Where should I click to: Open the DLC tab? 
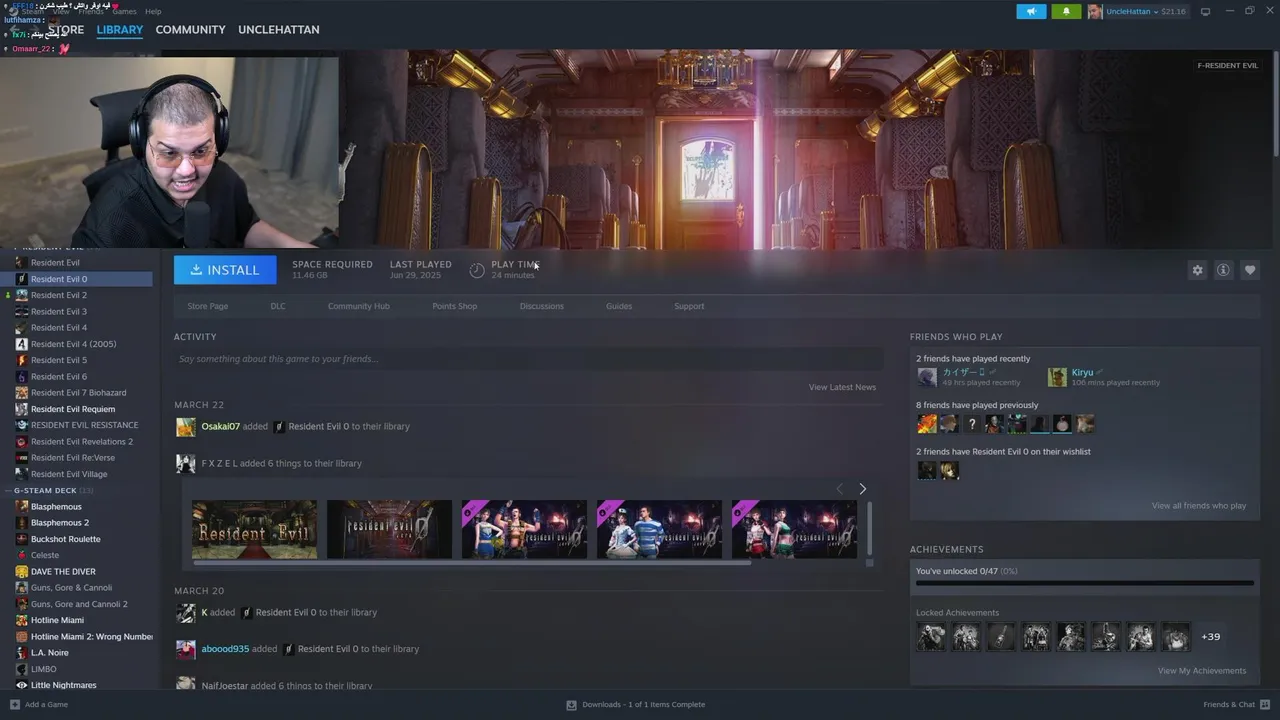[x=278, y=306]
